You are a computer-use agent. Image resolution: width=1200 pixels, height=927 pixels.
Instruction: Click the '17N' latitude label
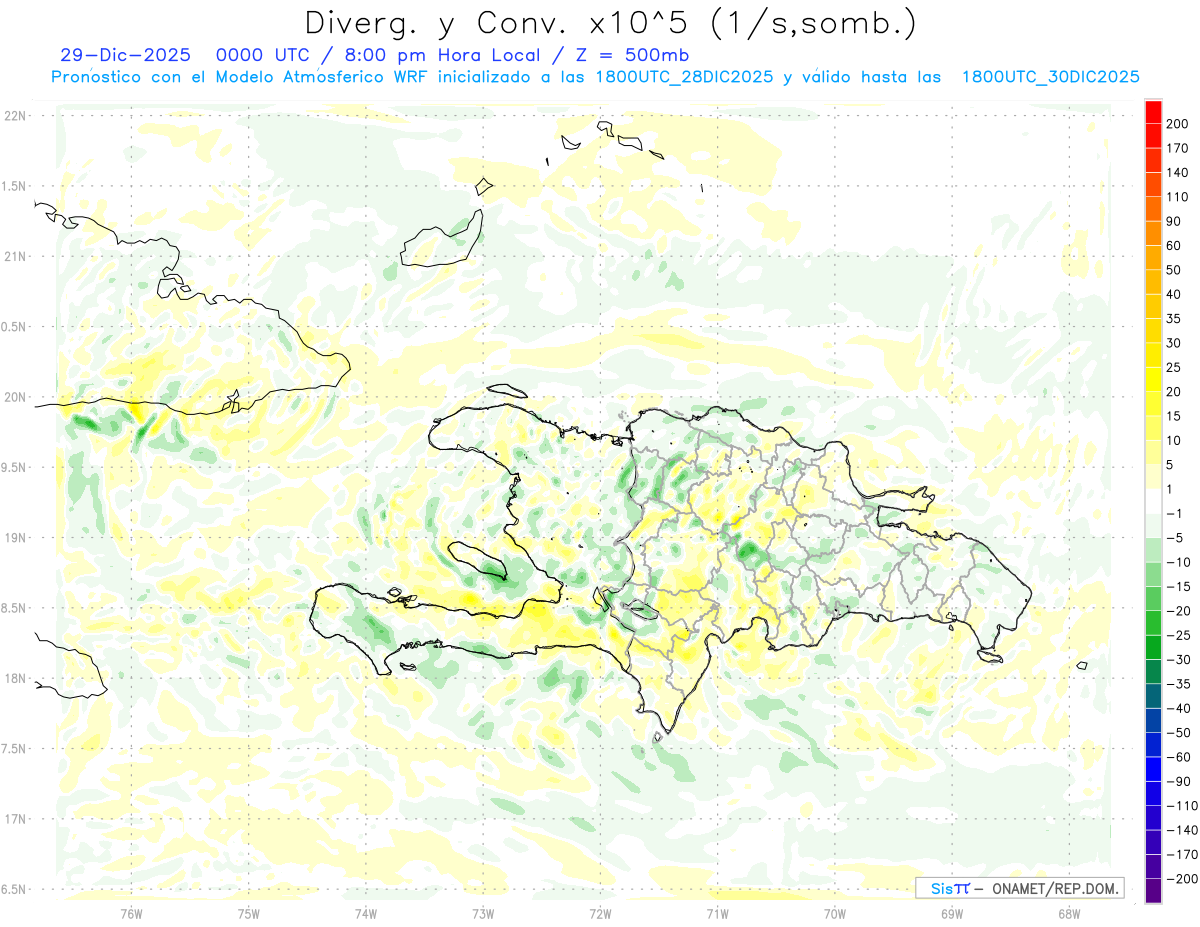pos(14,819)
